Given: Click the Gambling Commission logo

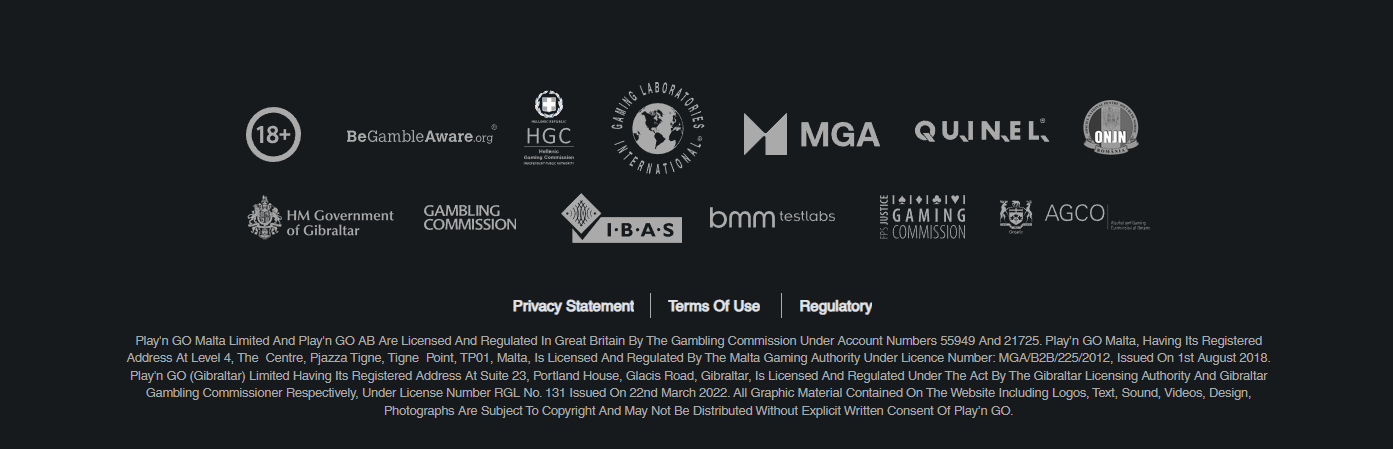Looking at the screenshot, I should point(470,217).
